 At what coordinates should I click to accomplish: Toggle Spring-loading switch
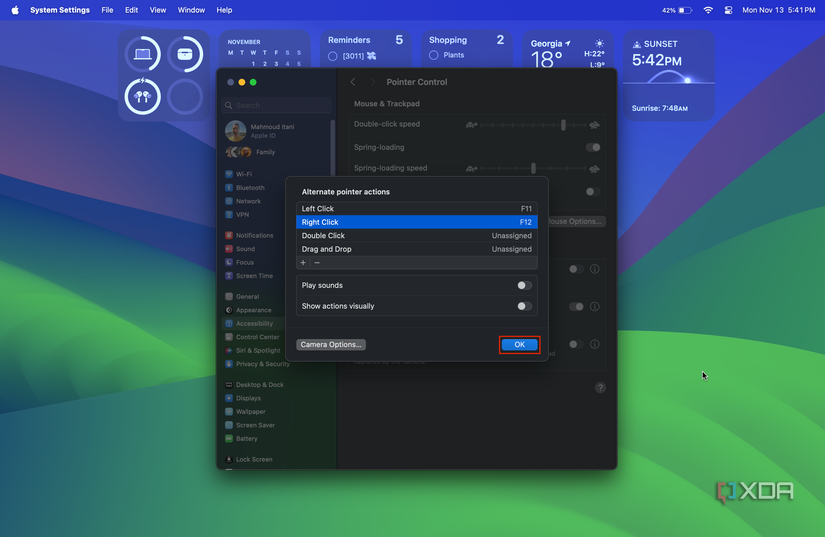point(593,147)
